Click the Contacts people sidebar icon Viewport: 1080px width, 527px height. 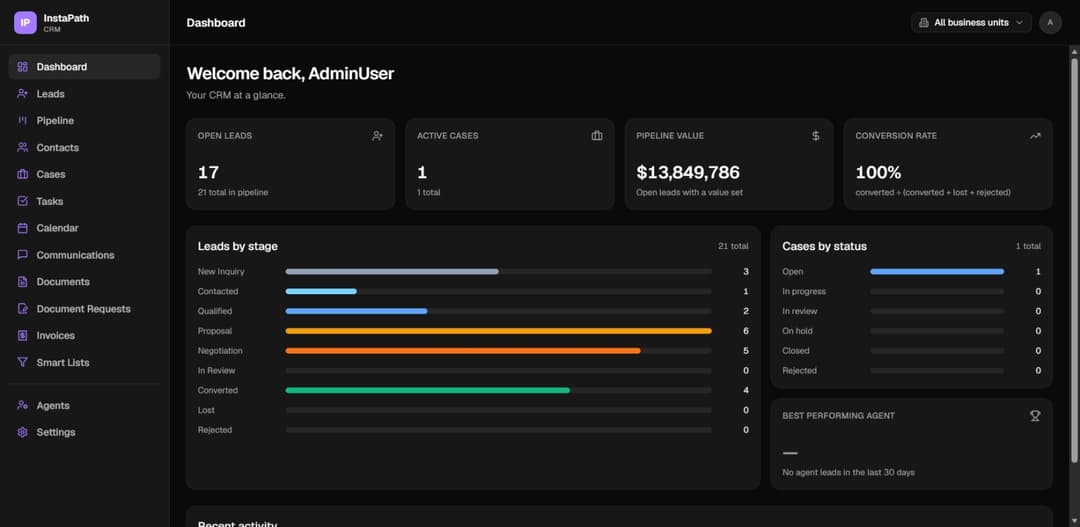click(x=23, y=147)
